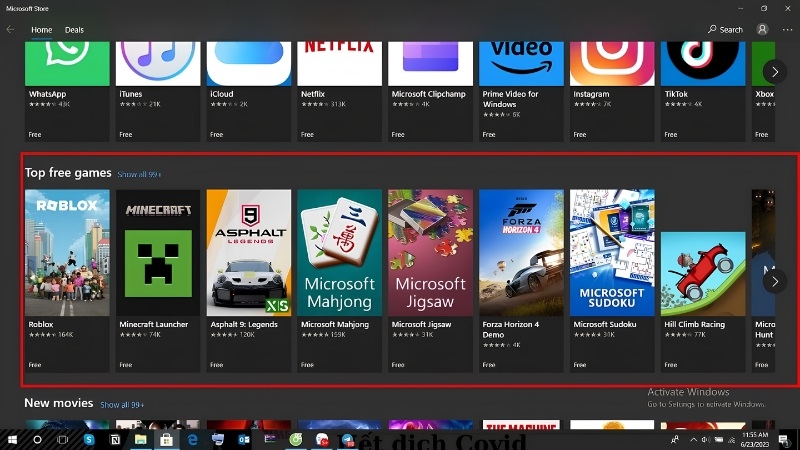
Task: Switch to the Home tab
Action: [x=41, y=30]
